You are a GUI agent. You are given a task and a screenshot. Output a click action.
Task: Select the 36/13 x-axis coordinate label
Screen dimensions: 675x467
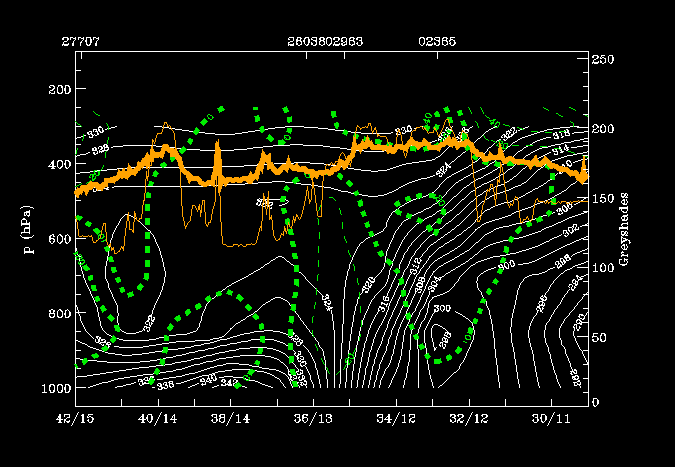(315, 415)
